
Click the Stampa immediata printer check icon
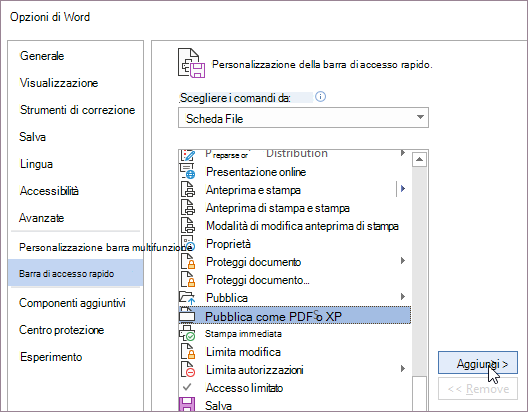[187, 333]
